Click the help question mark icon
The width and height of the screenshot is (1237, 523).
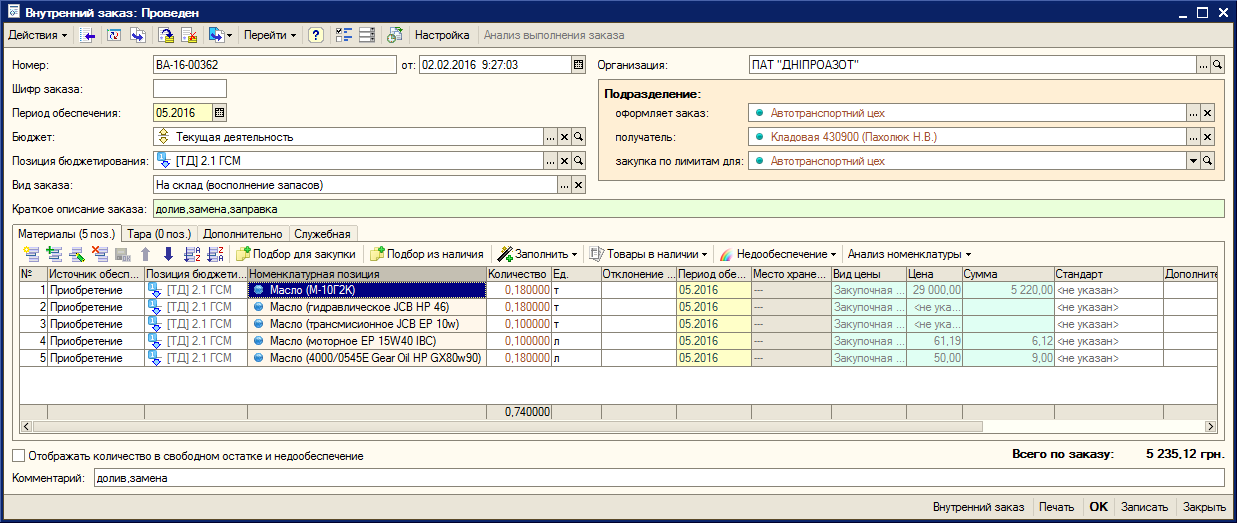(316, 35)
